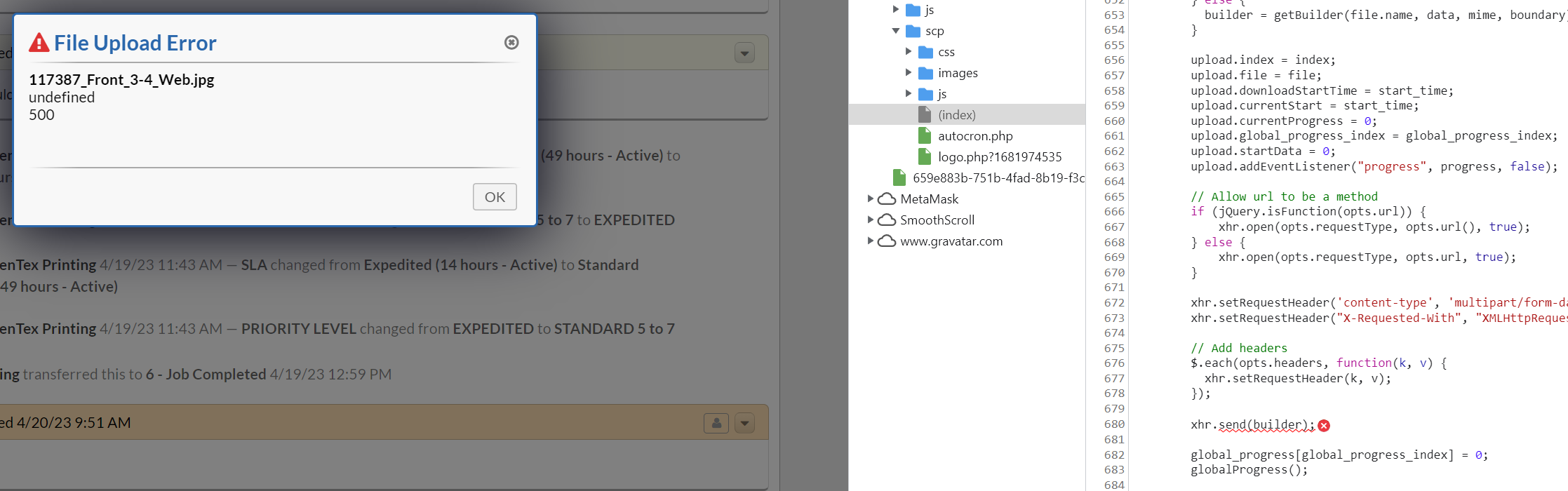Open autocron.php file
Viewport: 1568px width, 491px height.
point(974,136)
